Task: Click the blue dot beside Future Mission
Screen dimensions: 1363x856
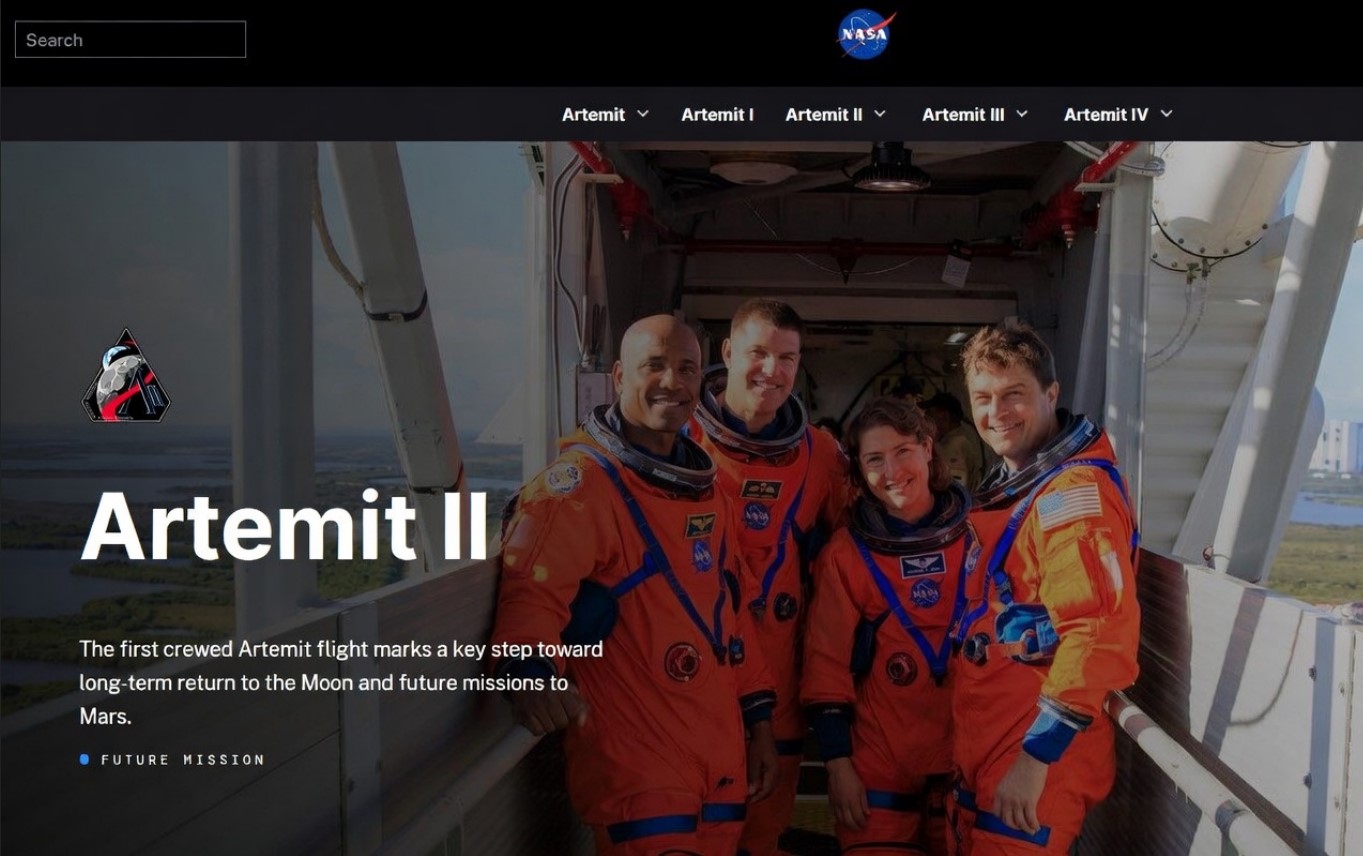Action: click(x=85, y=760)
